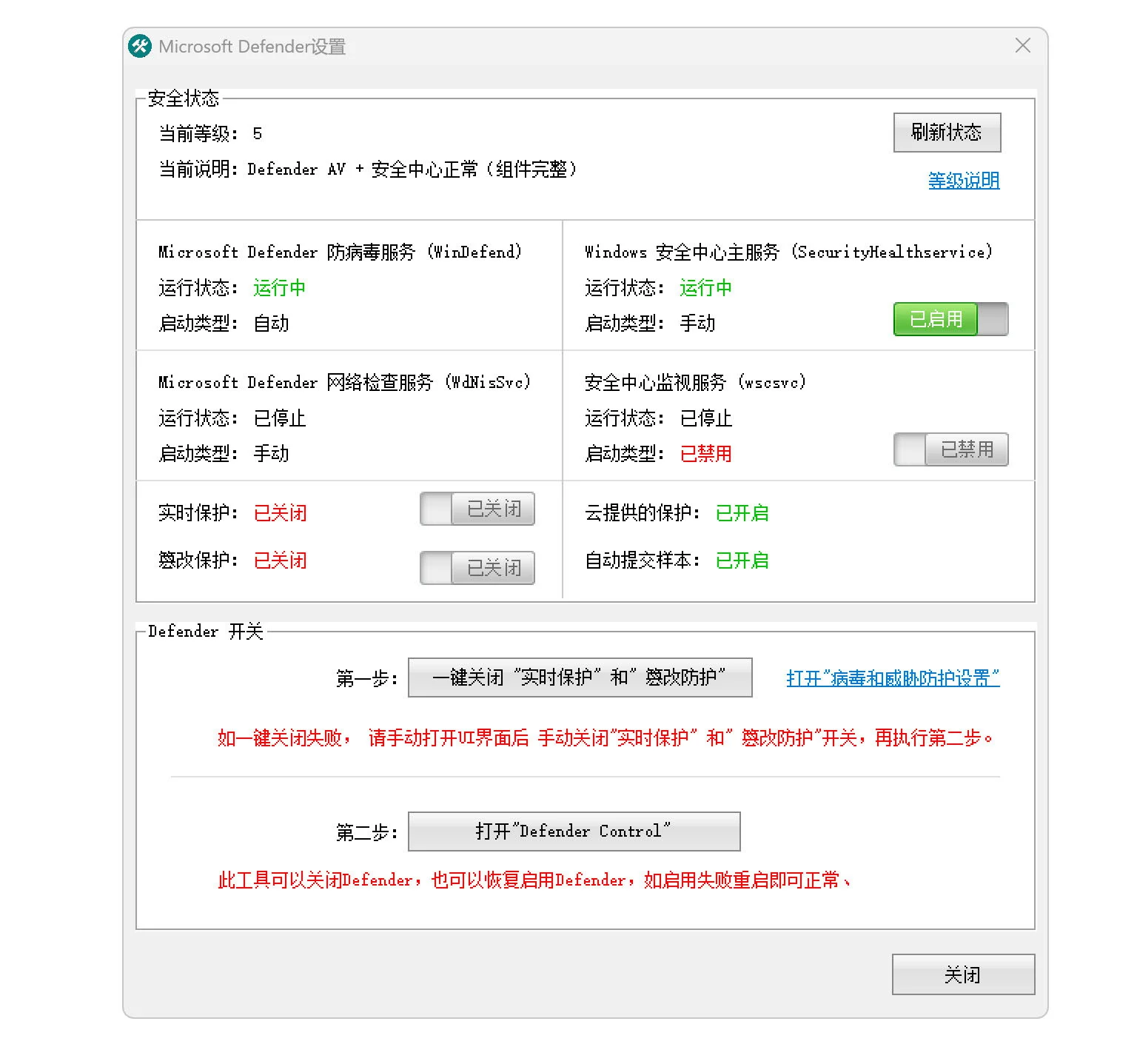The height and width of the screenshot is (1064, 1137).
Task: Turn on the 实时保护 real-time protection toggle
Action: click(x=477, y=509)
